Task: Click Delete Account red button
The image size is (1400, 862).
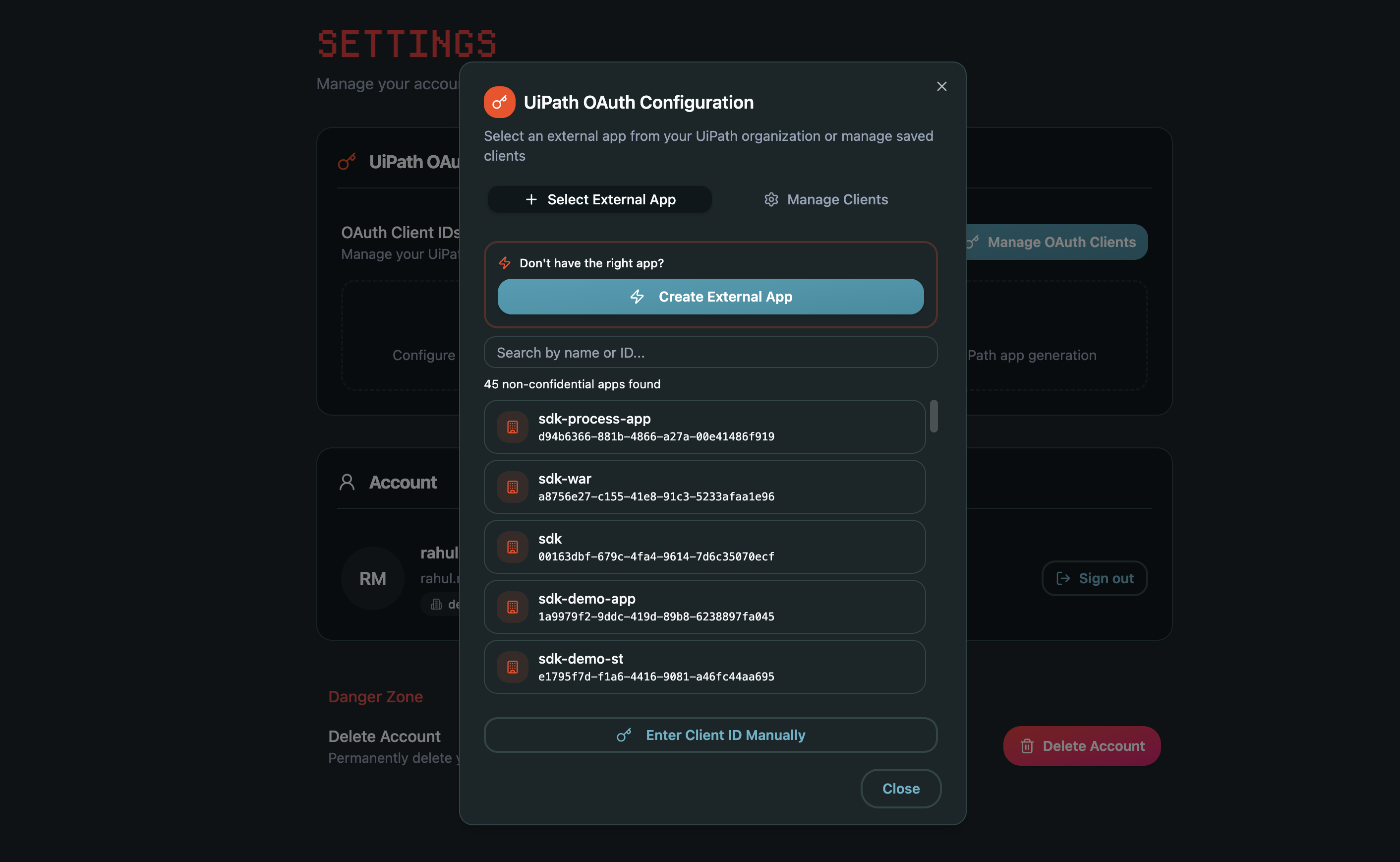Action: tap(1082, 746)
